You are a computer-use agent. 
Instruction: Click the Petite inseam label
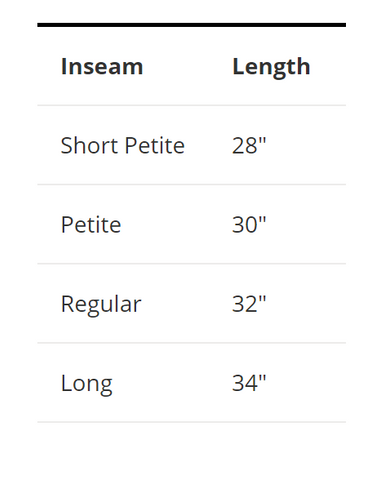[91, 225]
